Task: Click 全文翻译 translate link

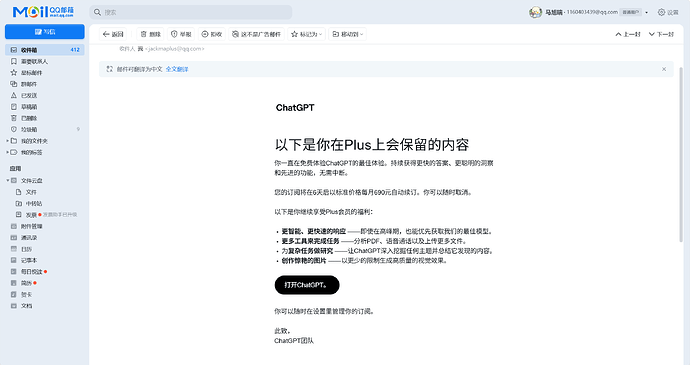Action: [x=177, y=69]
